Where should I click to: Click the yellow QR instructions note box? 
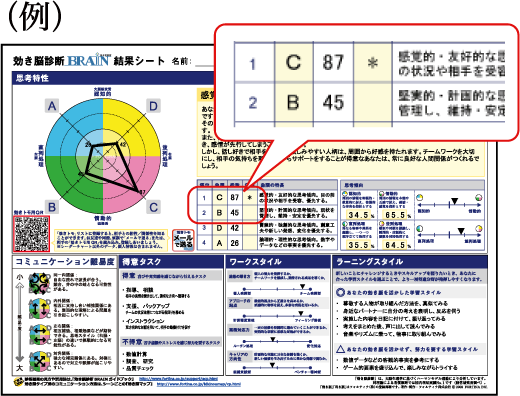(111, 240)
